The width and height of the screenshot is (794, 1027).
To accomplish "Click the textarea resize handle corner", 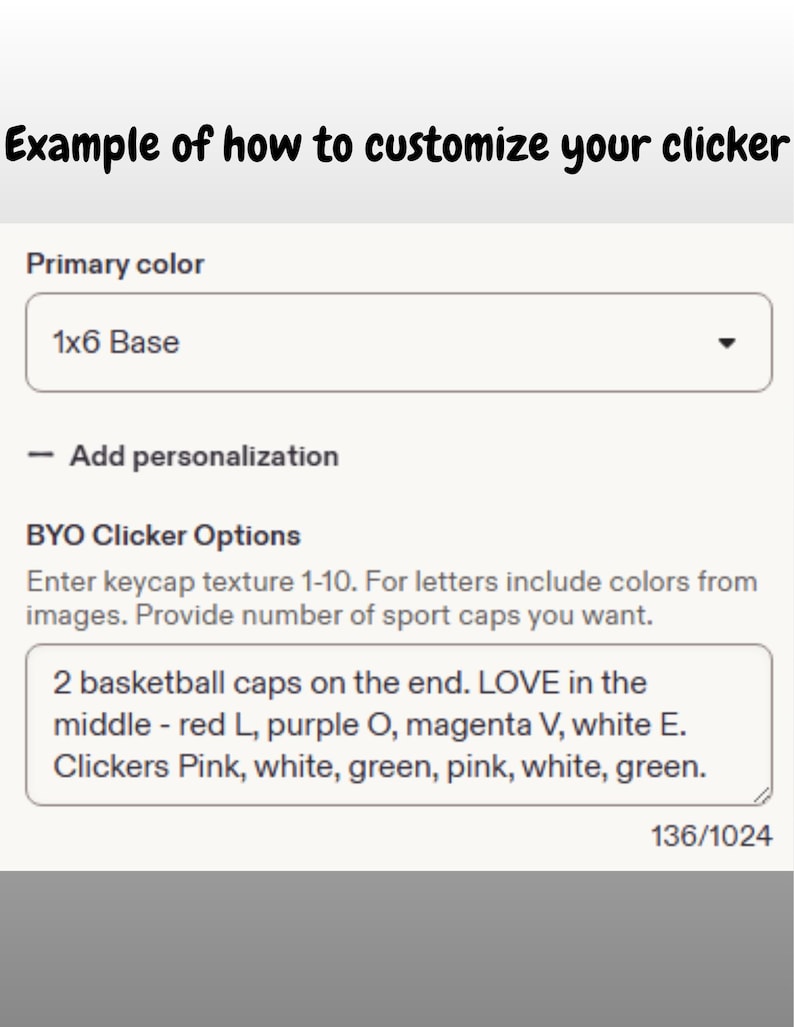I will pyautogui.click(x=762, y=795).
